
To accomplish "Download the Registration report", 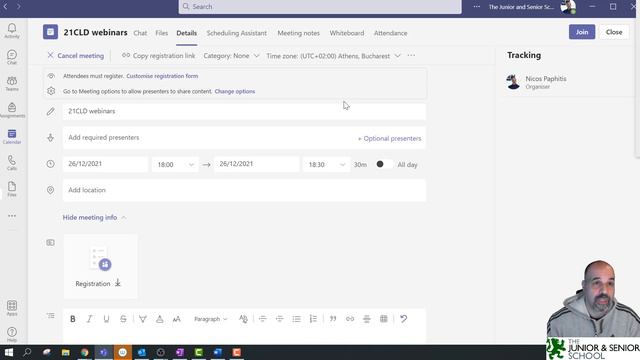I will click(x=118, y=283).
